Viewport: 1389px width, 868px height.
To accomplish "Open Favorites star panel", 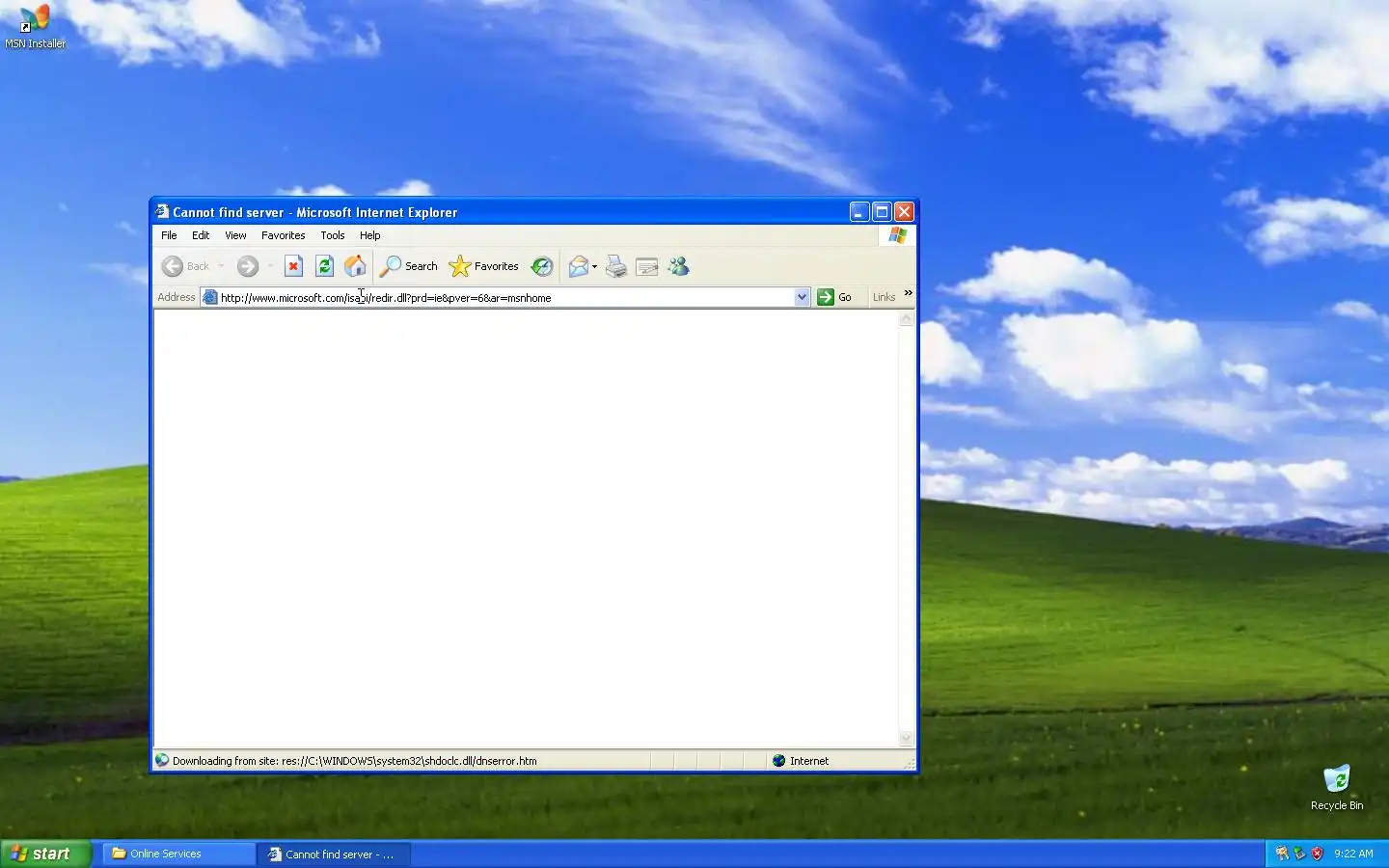I will coord(484,266).
